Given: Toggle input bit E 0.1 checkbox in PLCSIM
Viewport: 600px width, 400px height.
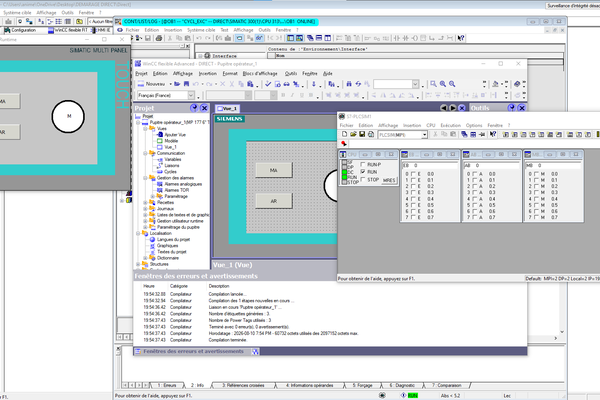Looking at the screenshot, I should tap(413, 180).
